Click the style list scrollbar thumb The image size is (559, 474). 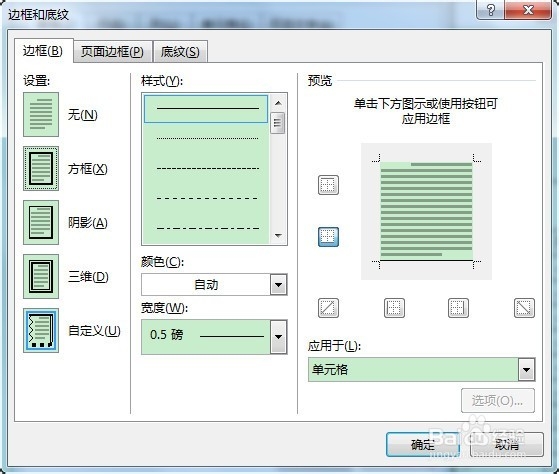277,123
